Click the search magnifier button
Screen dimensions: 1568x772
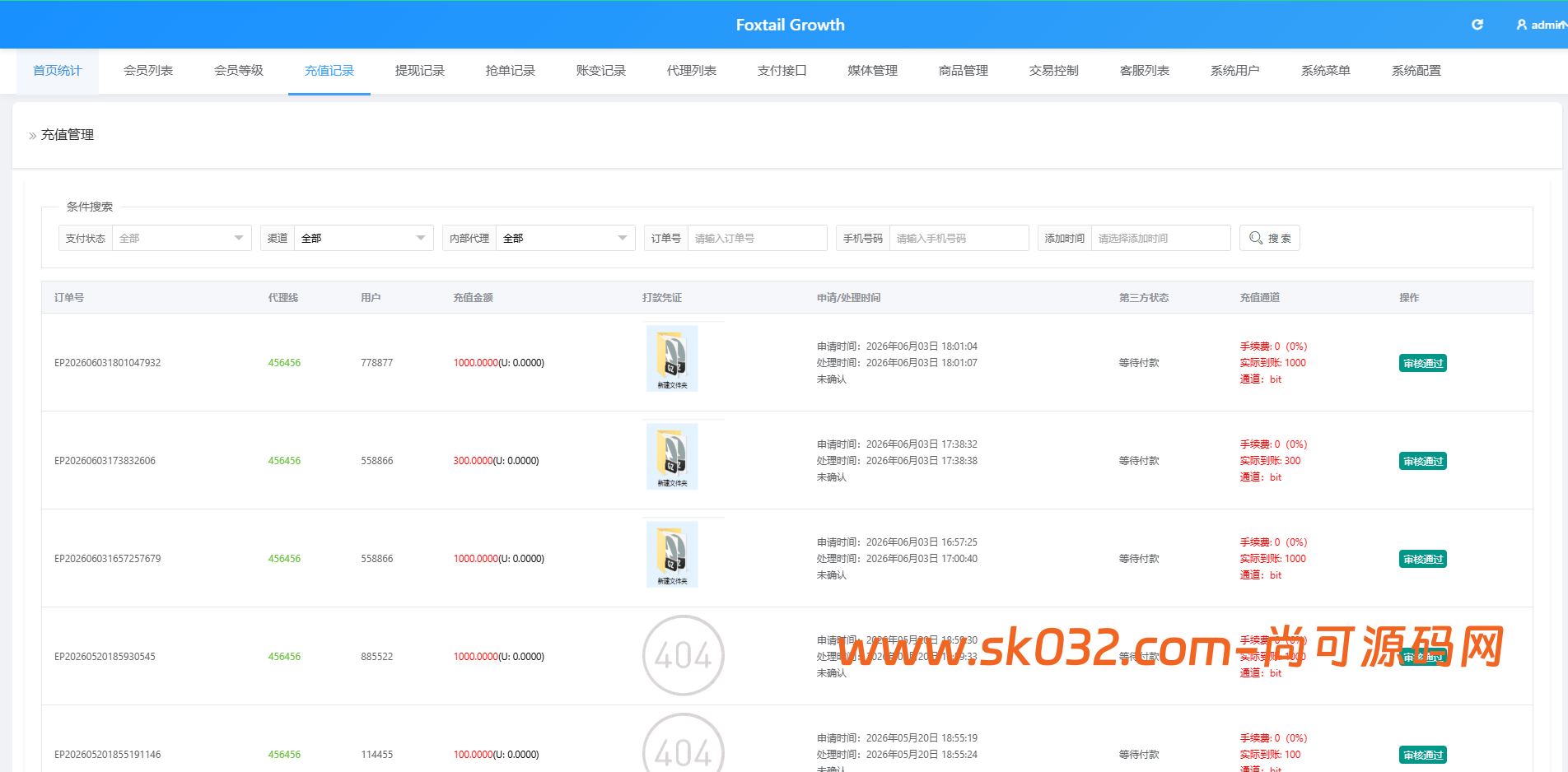[x=1269, y=238]
